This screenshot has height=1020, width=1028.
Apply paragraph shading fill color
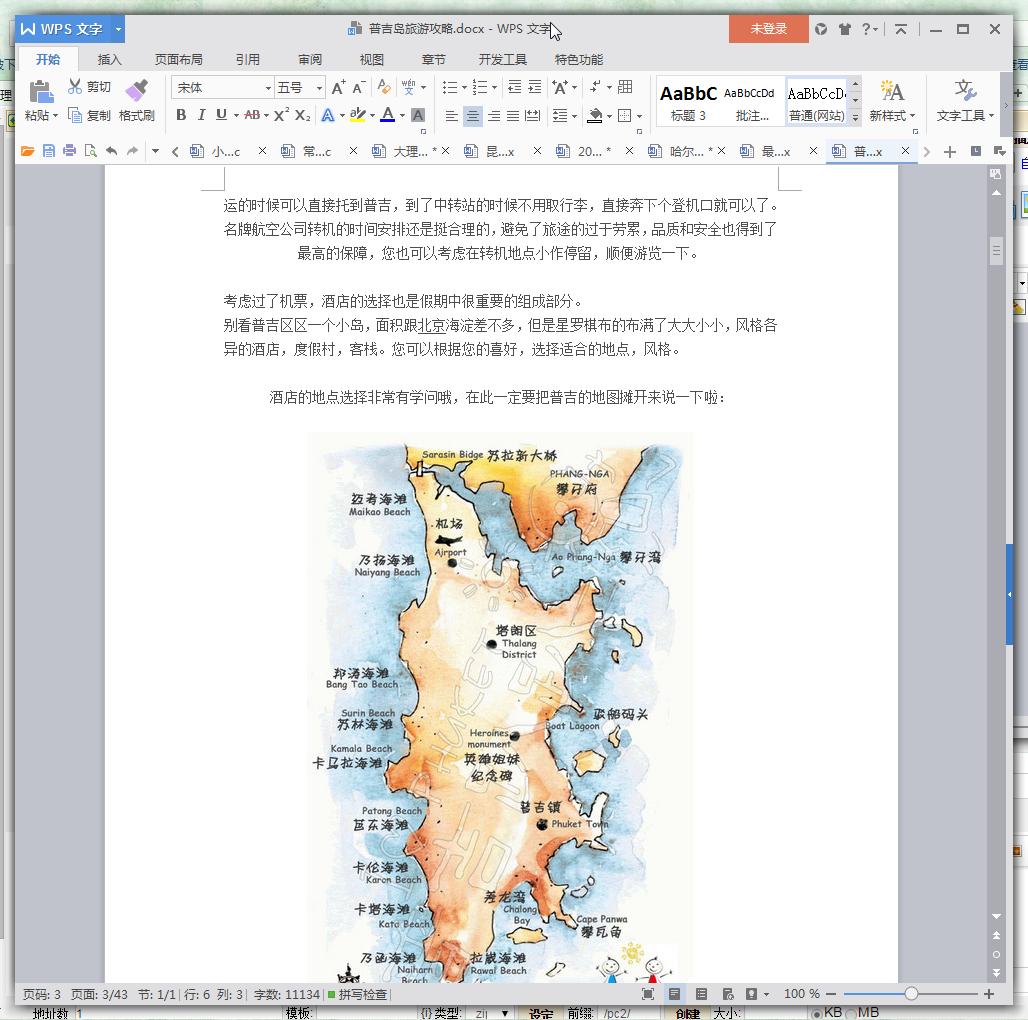pyautogui.click(x=595, y=116)
